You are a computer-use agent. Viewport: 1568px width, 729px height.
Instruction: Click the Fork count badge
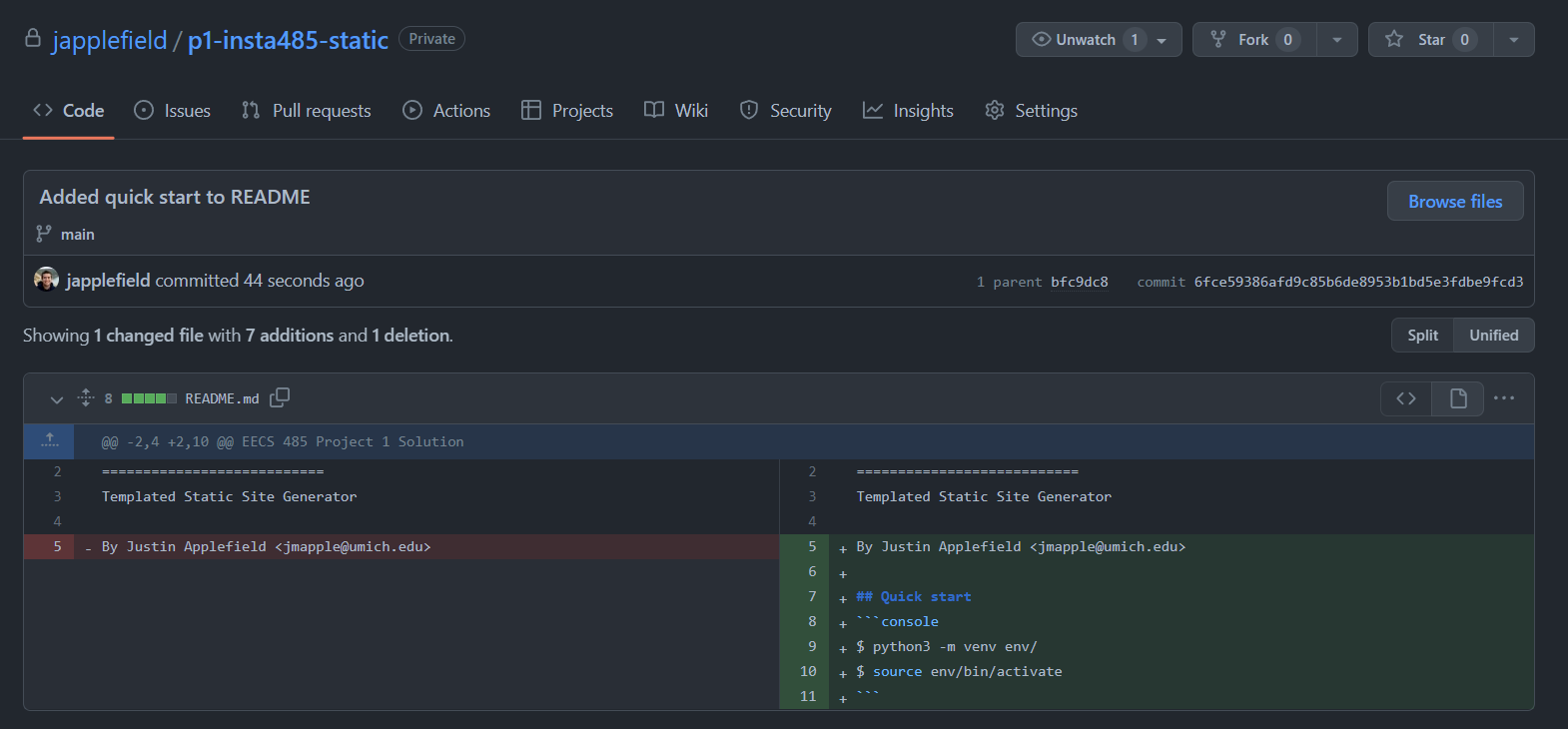click(1288, 40)
